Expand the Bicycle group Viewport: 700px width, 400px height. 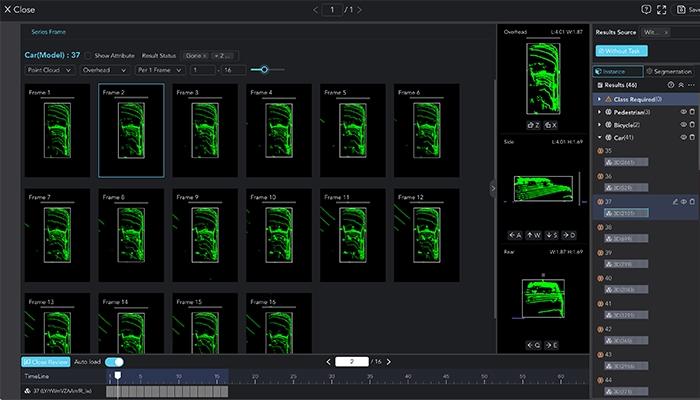pos(600,125)
